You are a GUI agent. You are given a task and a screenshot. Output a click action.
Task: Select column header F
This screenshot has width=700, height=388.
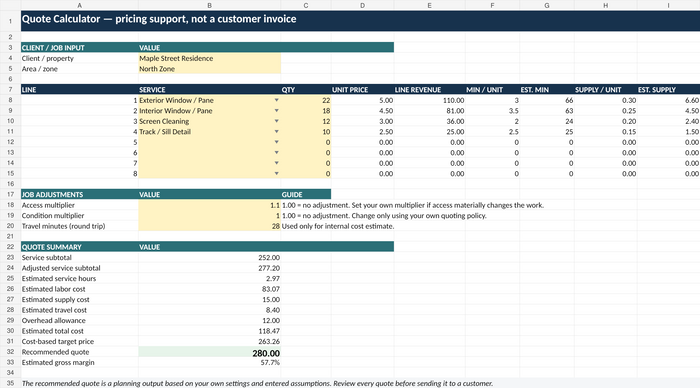tap(492, 5)
